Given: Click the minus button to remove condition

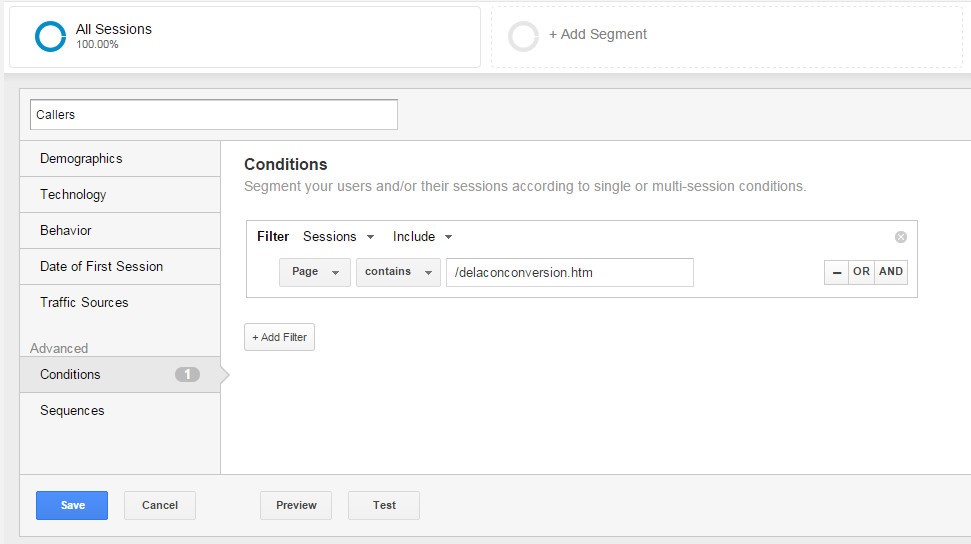Looking at the screenshot, I should 837,272.
